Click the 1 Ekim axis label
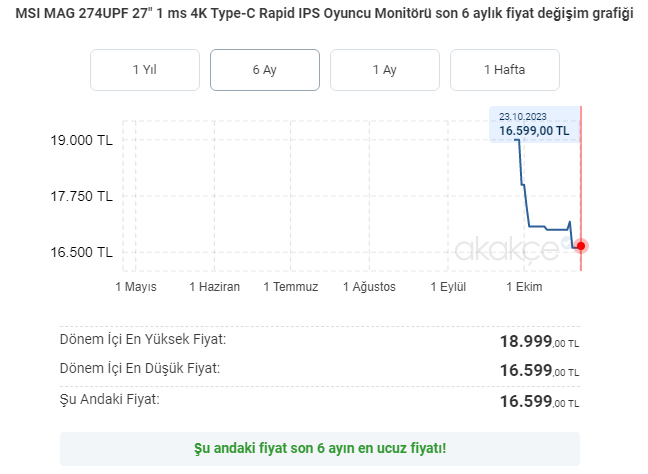Image resolution: width=648 pixels, height=474 pixels. point(524,287)
